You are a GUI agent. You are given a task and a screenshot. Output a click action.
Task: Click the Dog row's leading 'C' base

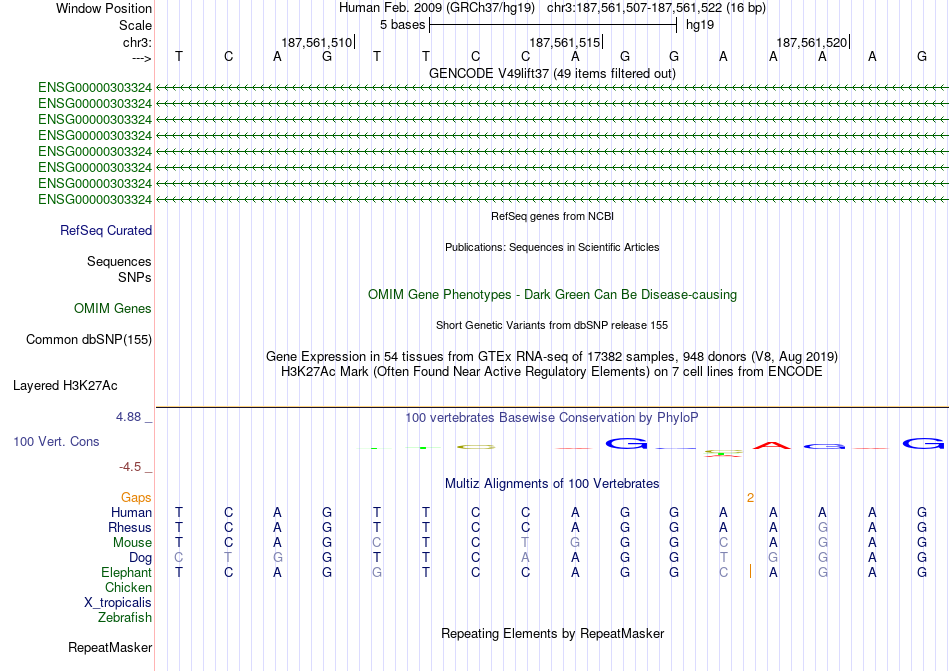point(179,558)
